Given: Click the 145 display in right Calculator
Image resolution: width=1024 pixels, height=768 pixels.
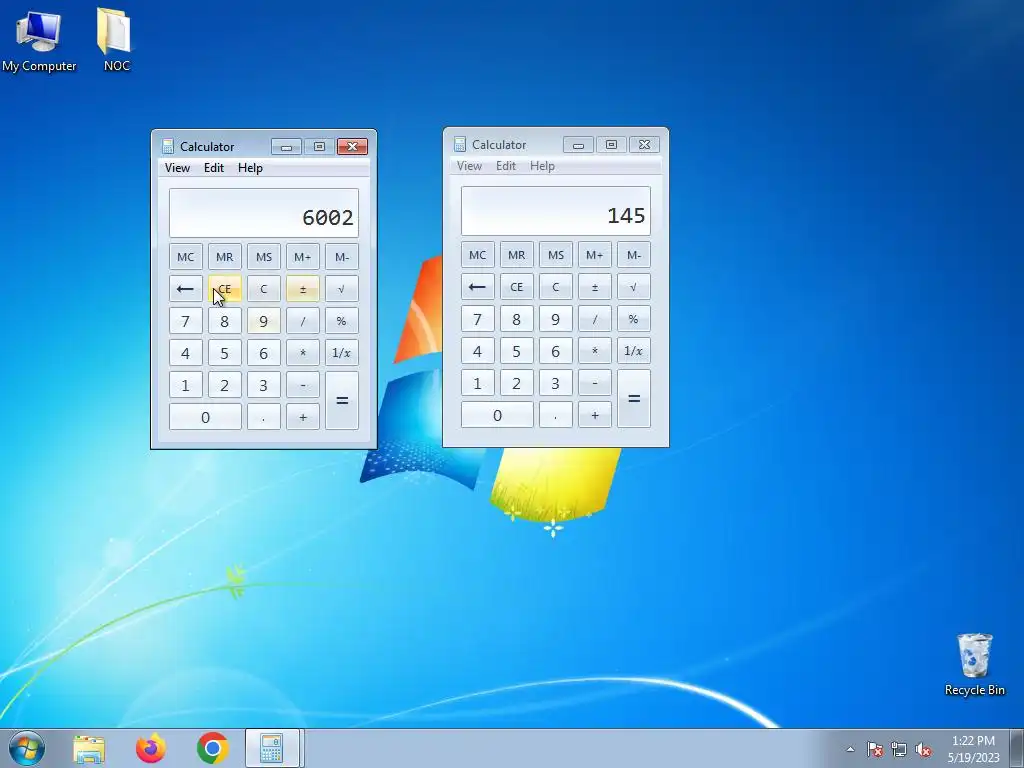Looking at the screenshot, I should pos(556,211).
